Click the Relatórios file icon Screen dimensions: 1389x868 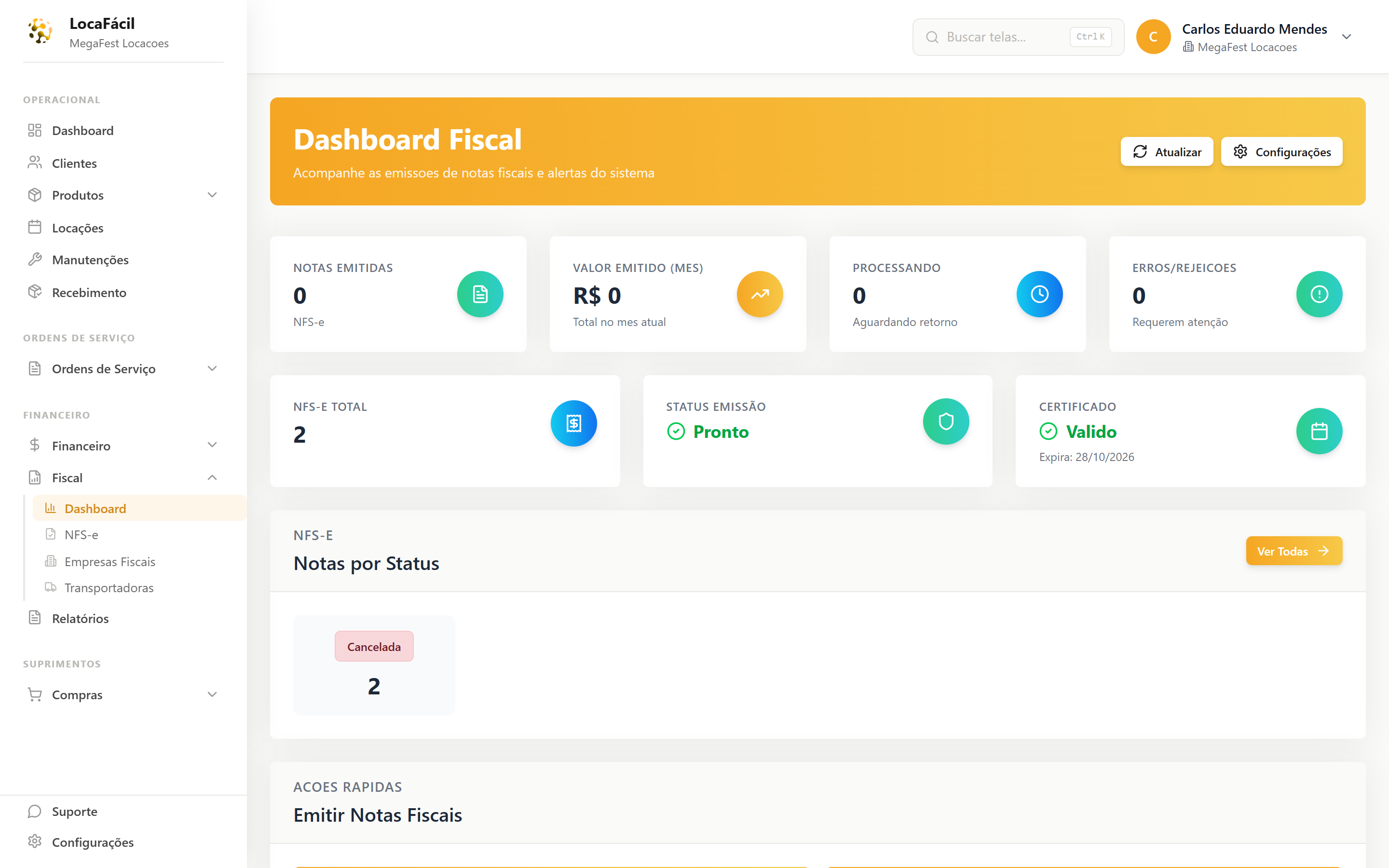tap(34, 618)
